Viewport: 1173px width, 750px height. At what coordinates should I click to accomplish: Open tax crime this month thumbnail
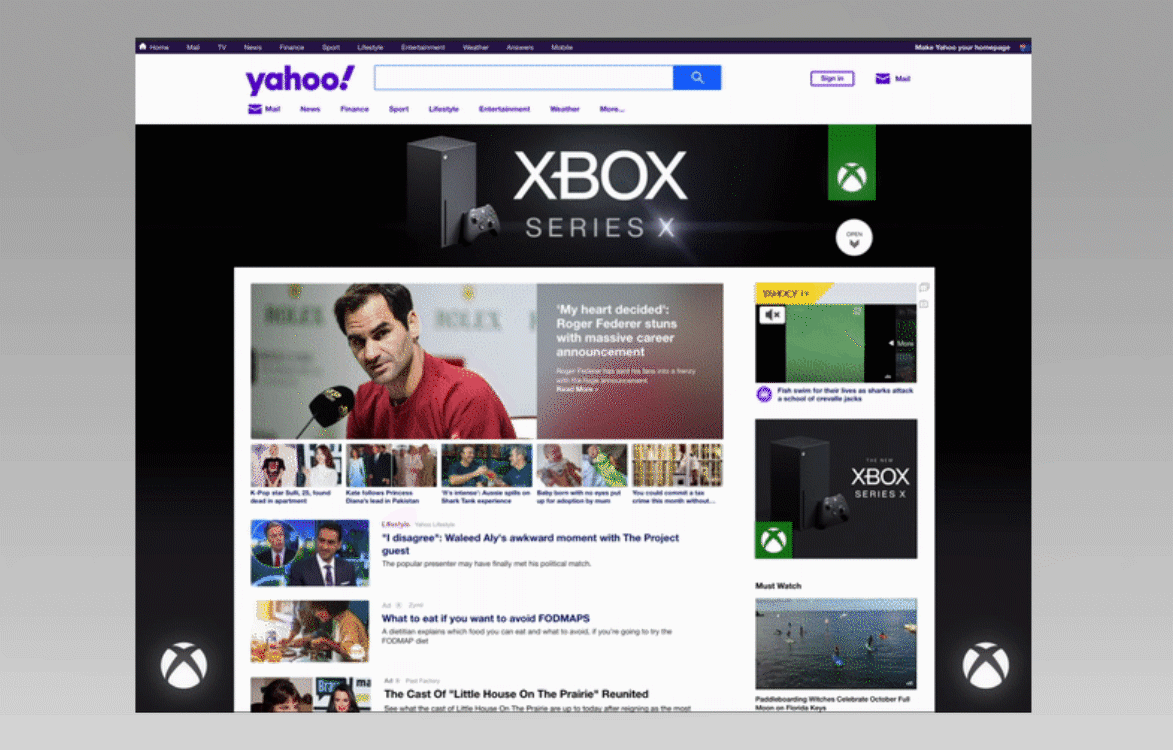click(678, 465)
